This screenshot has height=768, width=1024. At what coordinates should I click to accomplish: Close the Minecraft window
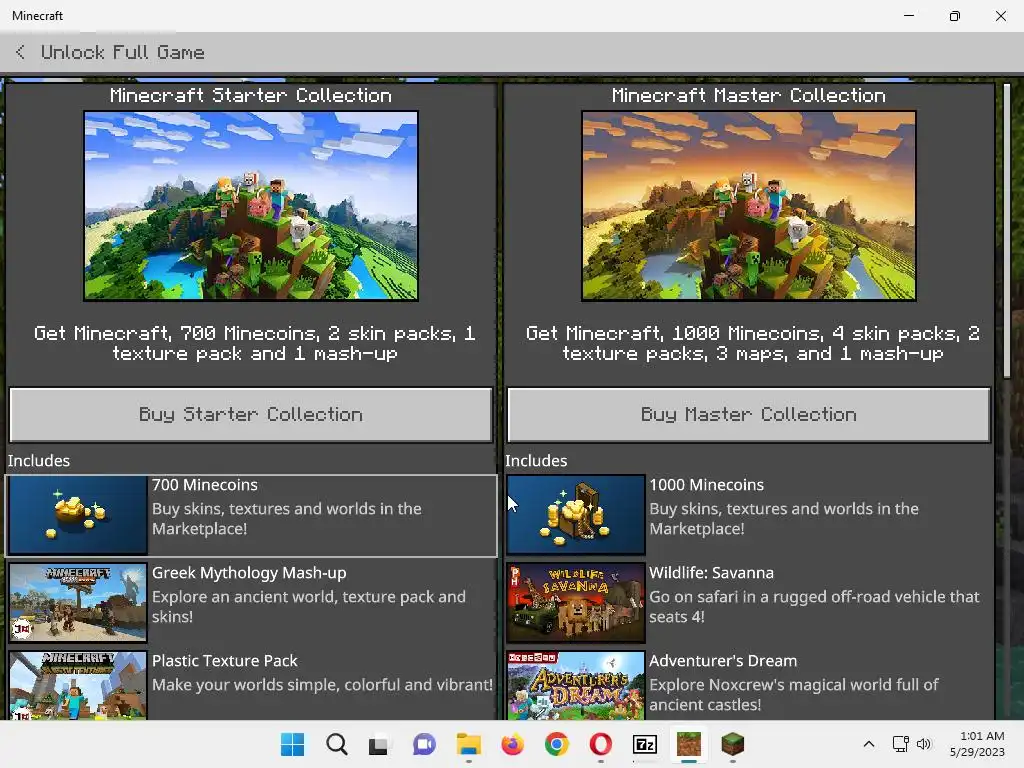[1000, 16]
